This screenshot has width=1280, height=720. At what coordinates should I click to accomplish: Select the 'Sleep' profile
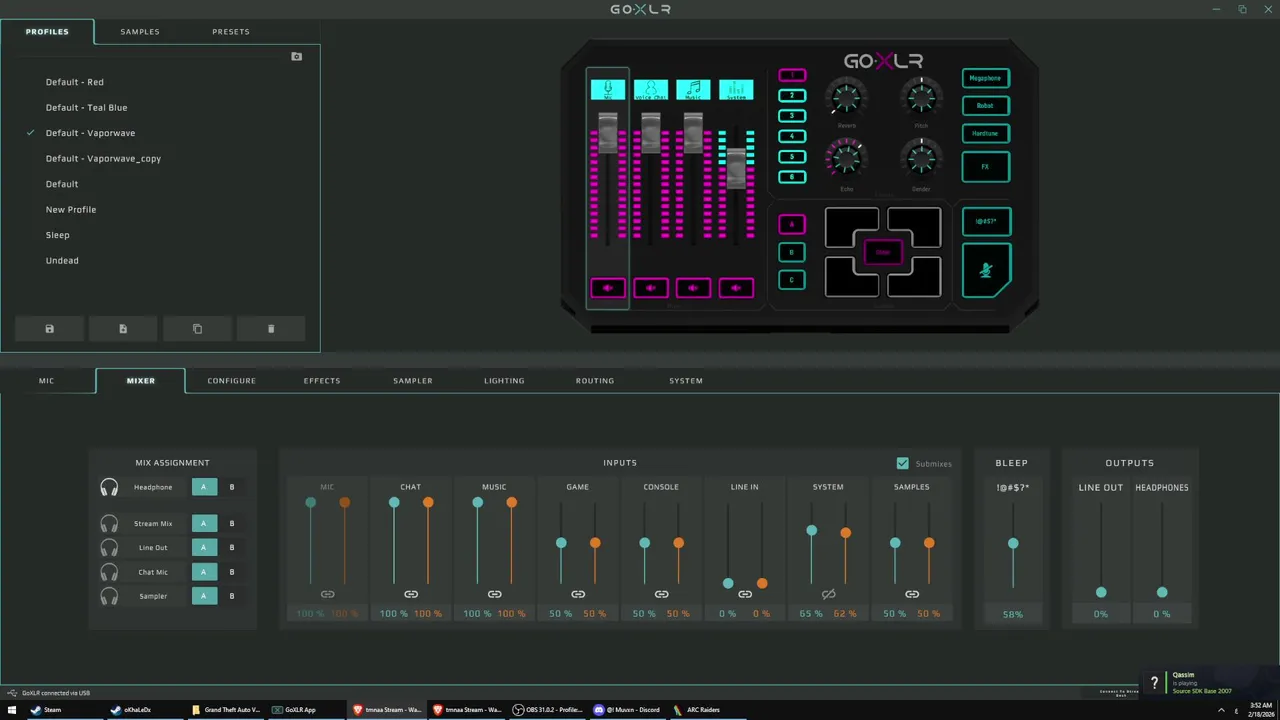click(x=58, y=235)
